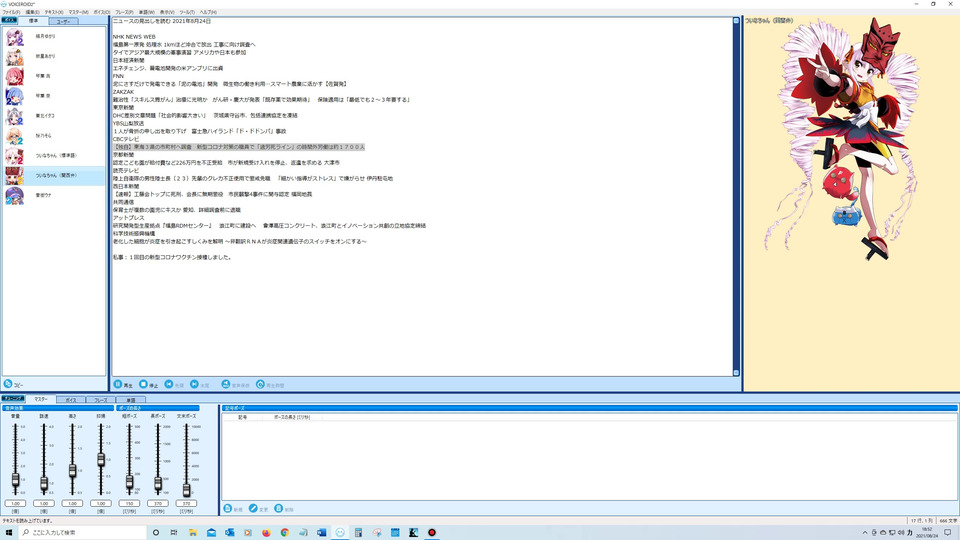The width and height of the screenshot is (960, 540).
Task: Open the ファイル(F) menu
Action: [x=11, y=12]
